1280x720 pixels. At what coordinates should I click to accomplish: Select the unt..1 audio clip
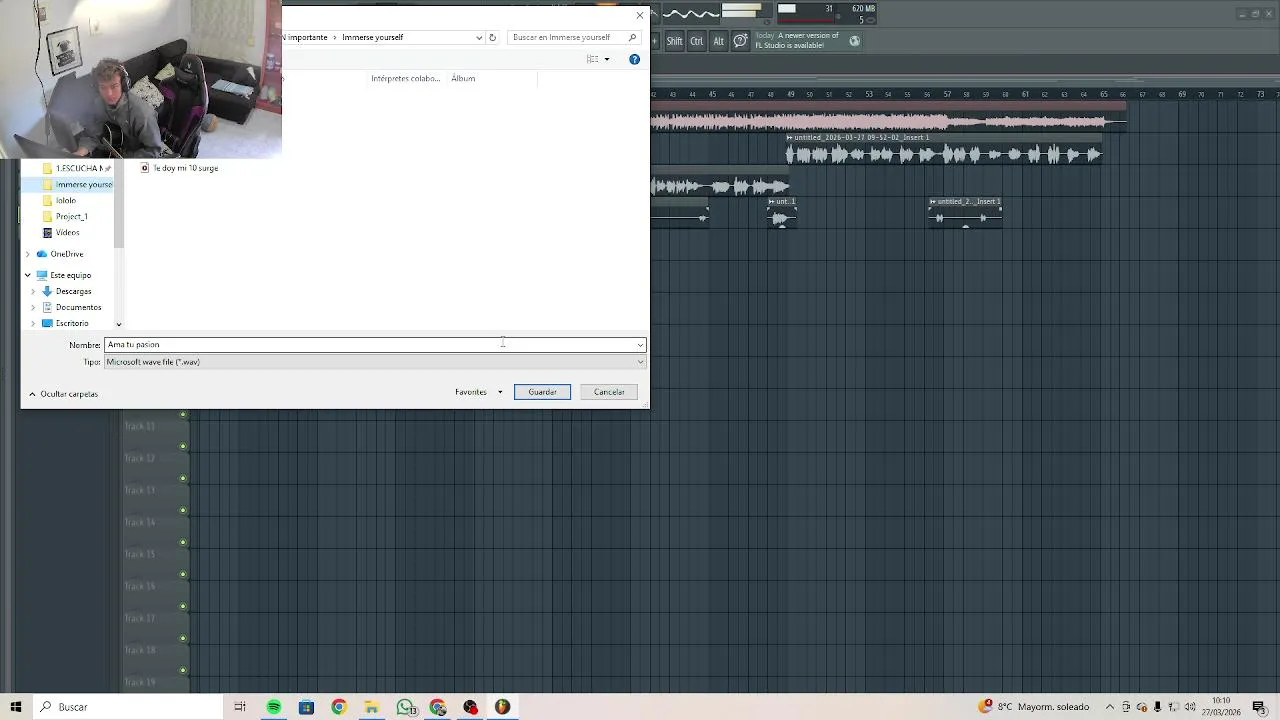782,213
